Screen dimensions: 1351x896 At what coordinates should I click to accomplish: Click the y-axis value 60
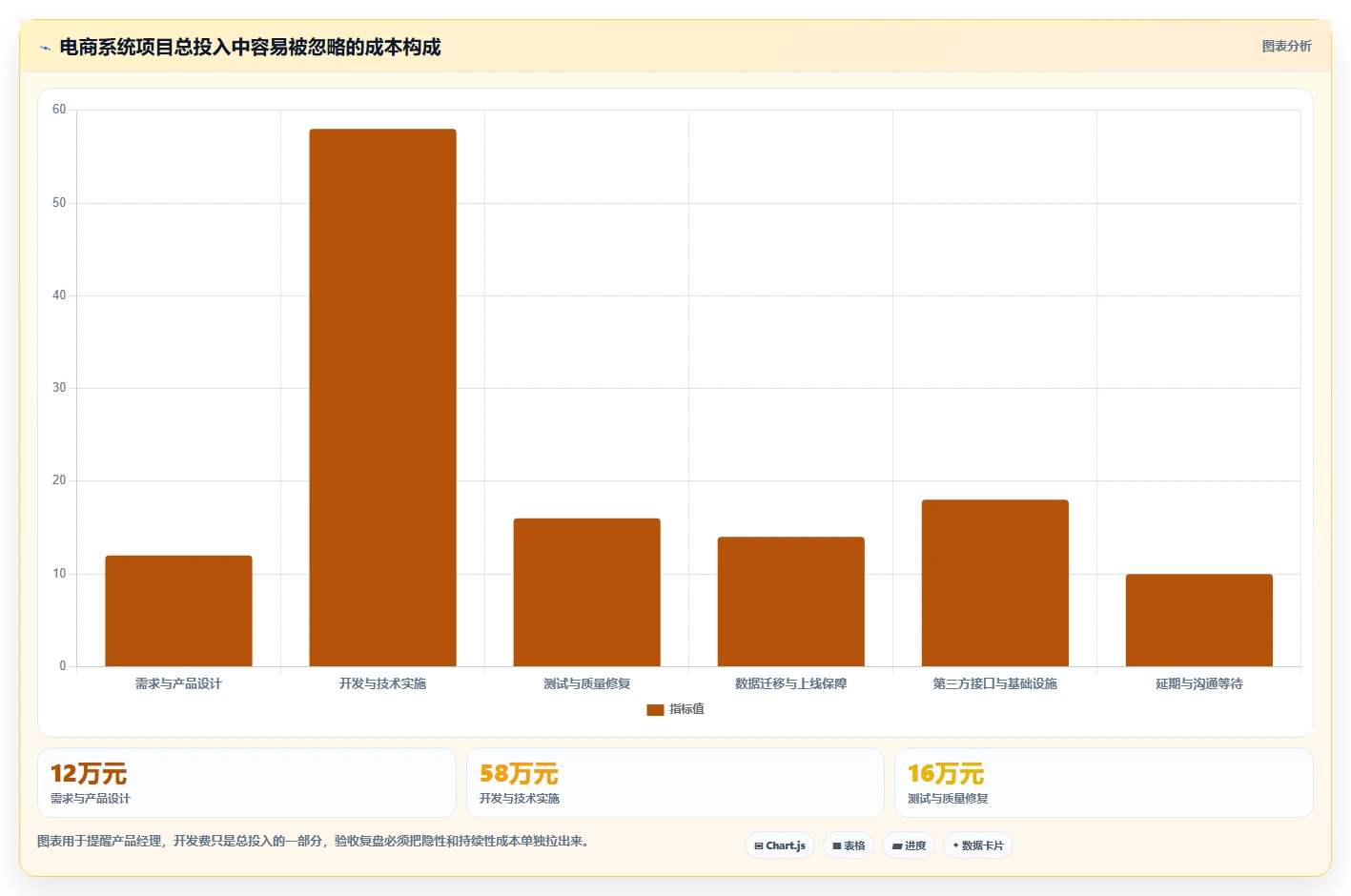click(59, 110)
